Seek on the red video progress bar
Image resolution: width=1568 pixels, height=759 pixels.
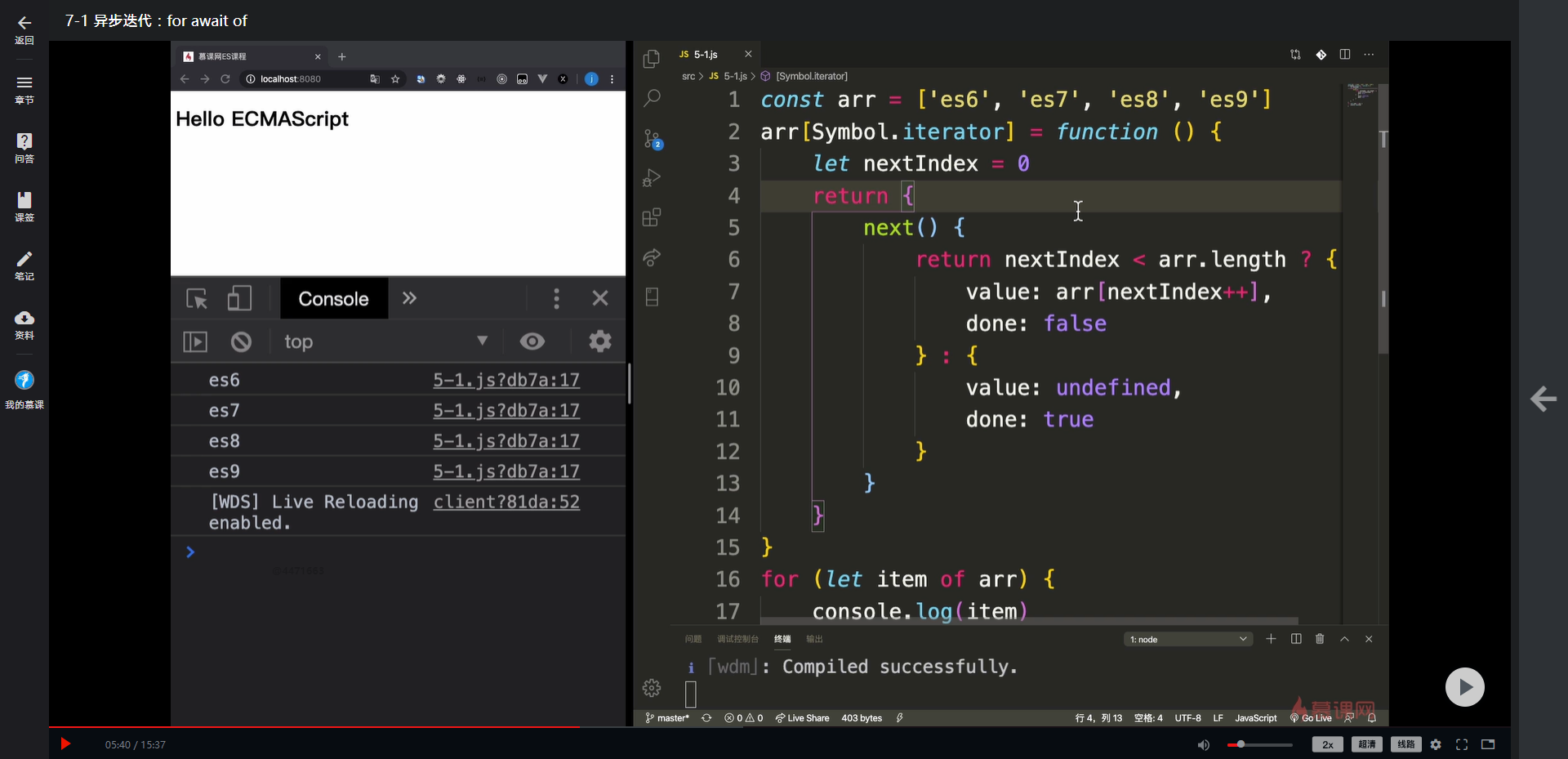tap(779, 726)
